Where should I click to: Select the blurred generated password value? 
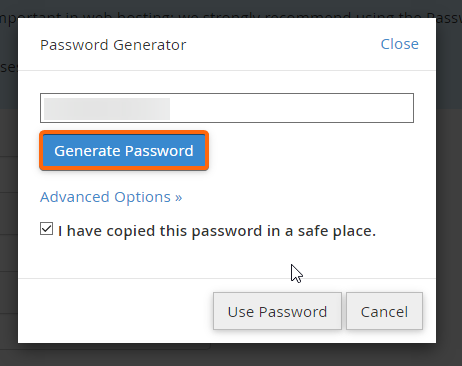[x=107, y=109]
